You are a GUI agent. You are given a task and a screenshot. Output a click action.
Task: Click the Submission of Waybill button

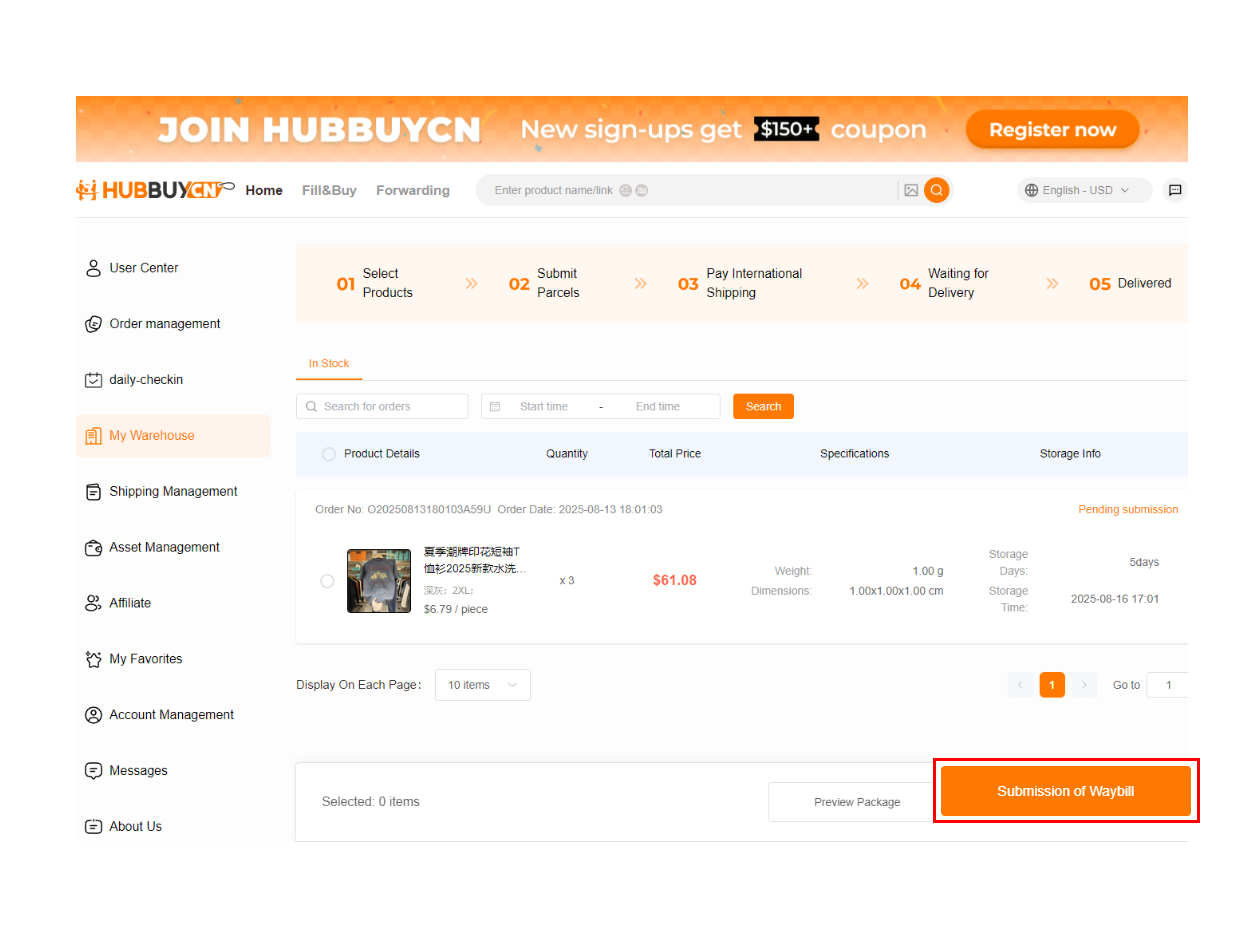pyautogui.click(x=1065, y=791)
